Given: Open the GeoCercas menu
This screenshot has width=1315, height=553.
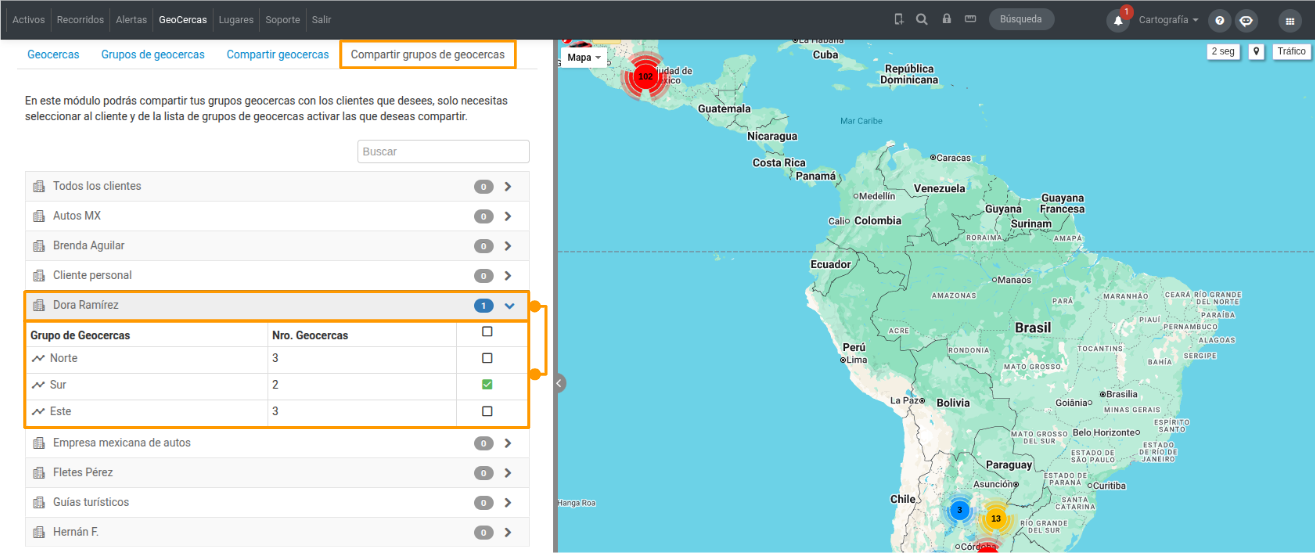Looking at the screenshot, I should pyautogui.click(x=183, y=20).
